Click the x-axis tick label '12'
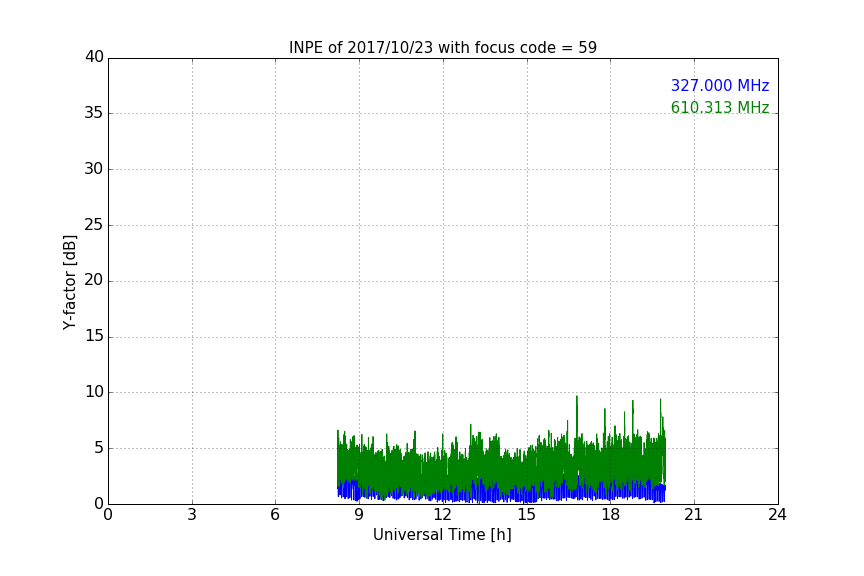 click(x=442, y=515)
